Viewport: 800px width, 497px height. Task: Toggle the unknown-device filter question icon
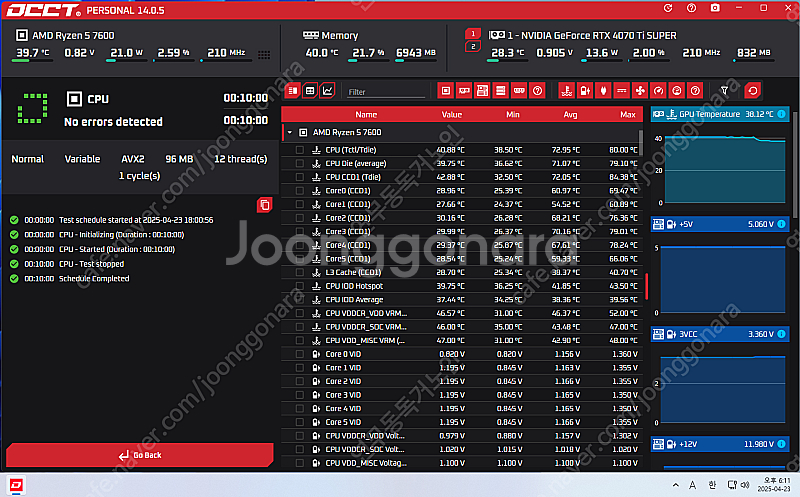tap(537, 91)
